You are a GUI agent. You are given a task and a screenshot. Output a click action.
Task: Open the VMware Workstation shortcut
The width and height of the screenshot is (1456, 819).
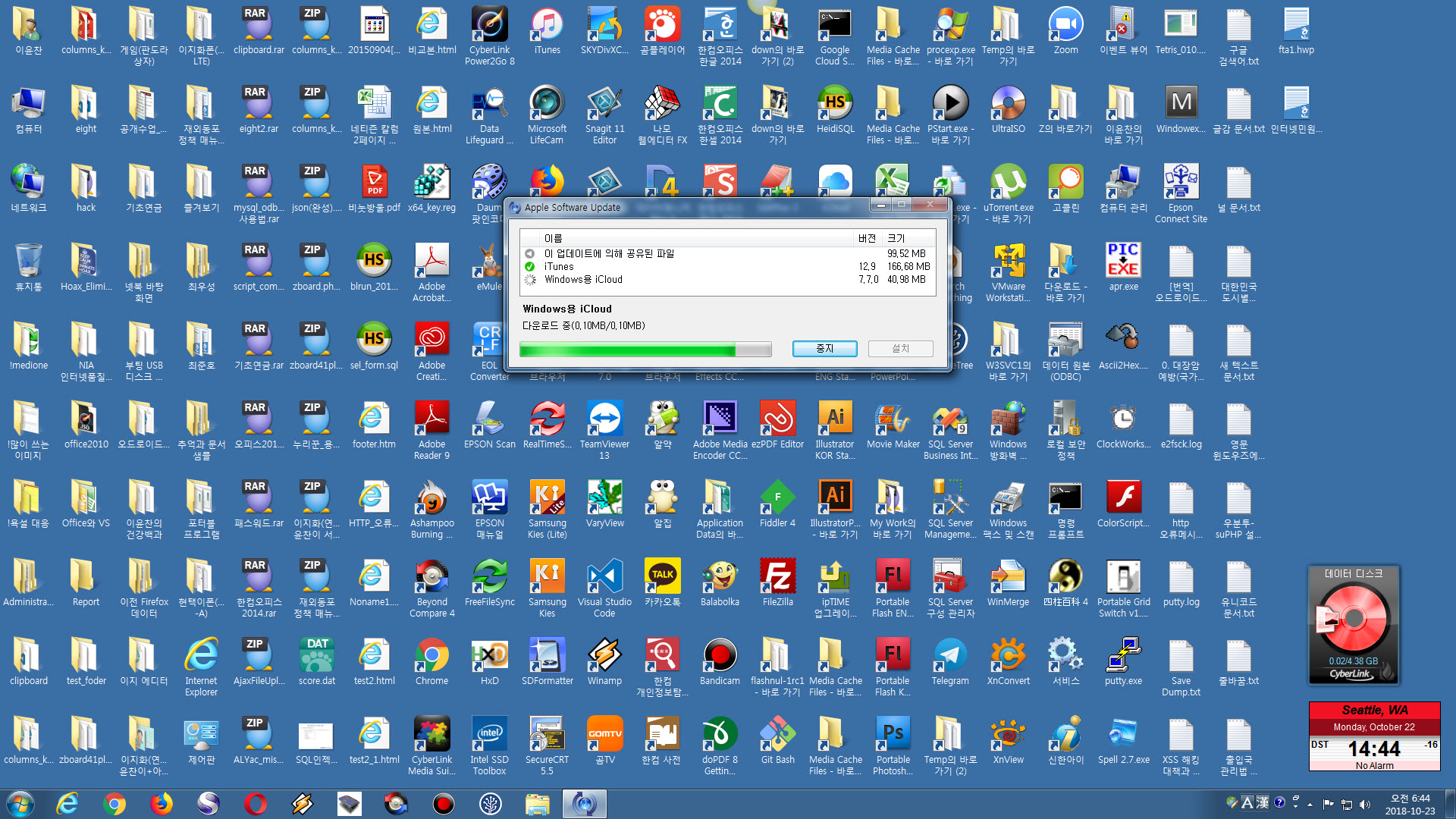[1008, 271]
